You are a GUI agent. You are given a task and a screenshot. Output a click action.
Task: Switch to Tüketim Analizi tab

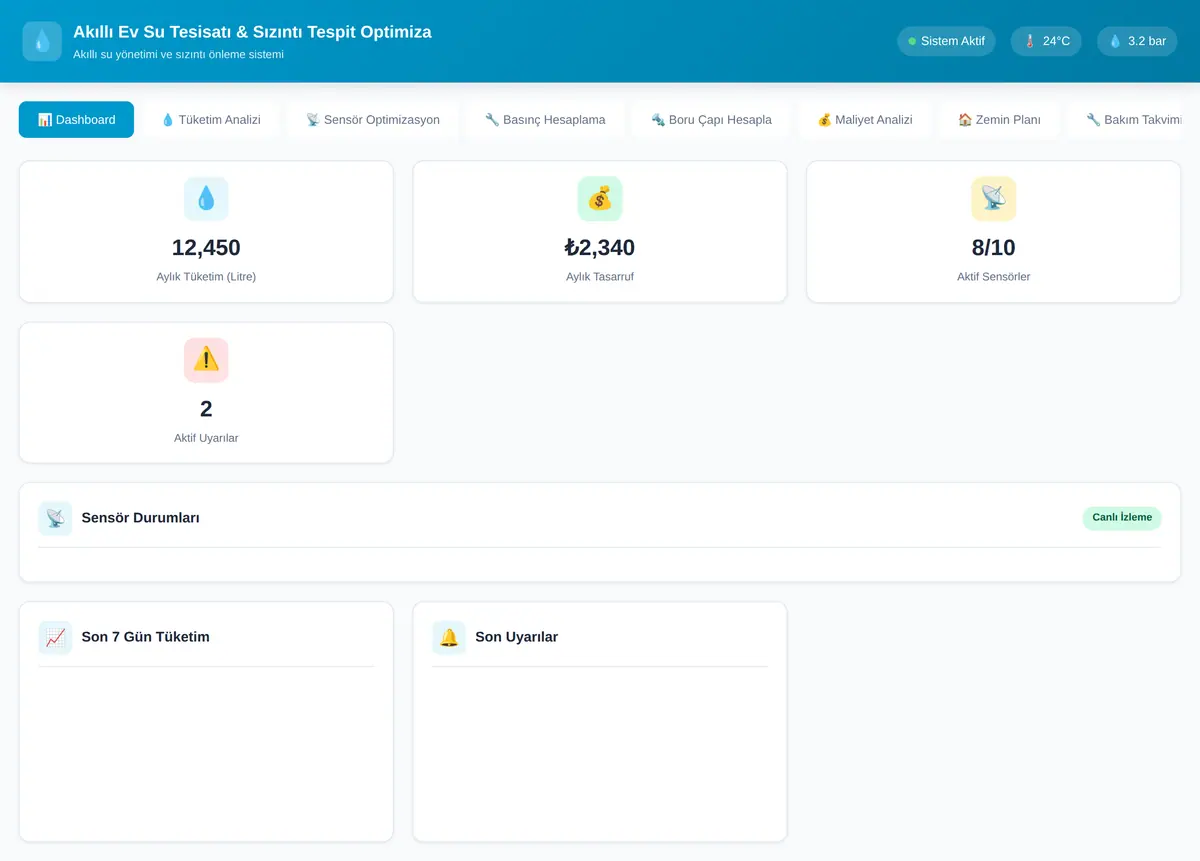tap(211, 120)
